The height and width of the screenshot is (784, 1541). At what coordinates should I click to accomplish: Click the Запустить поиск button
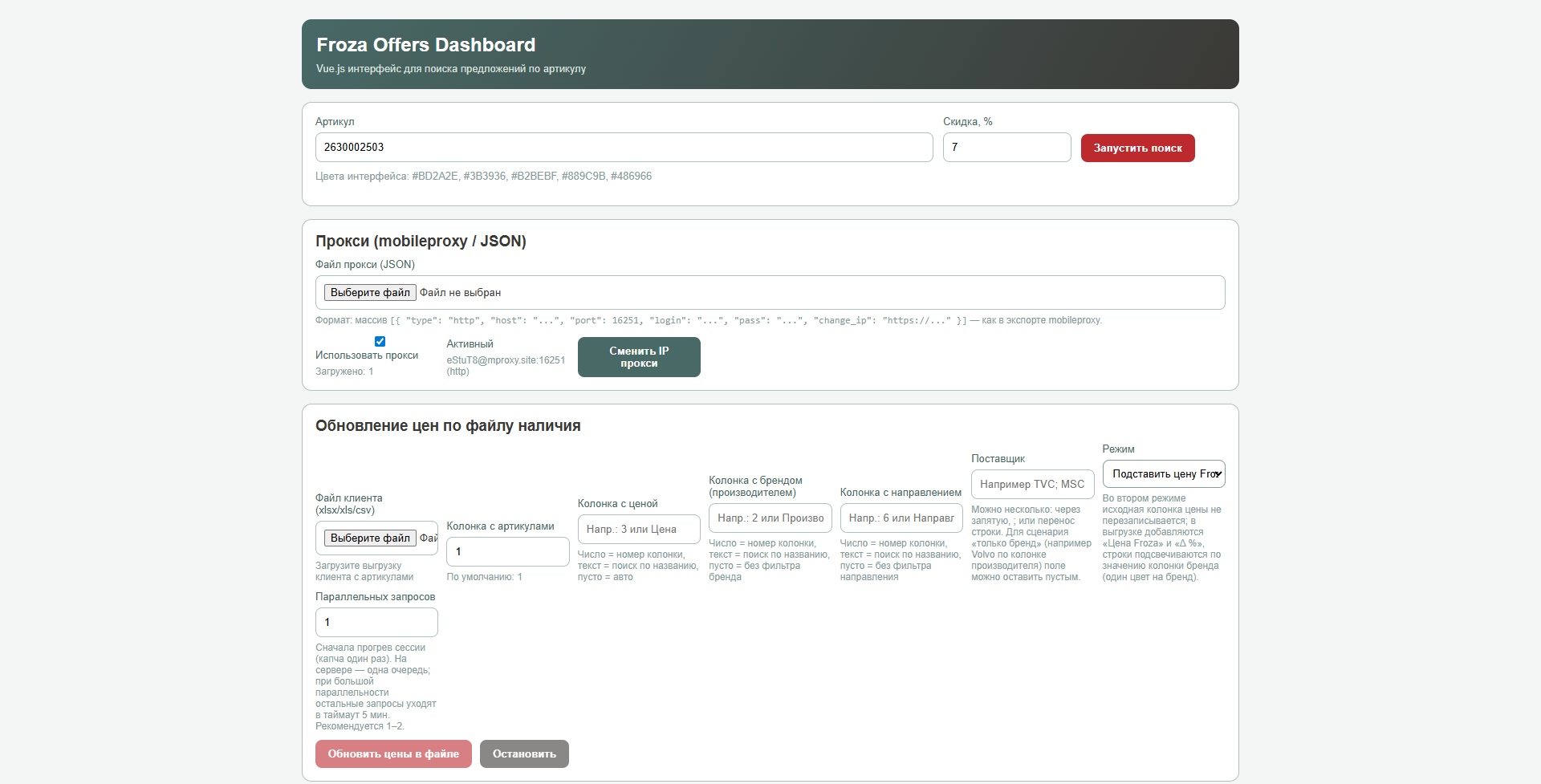click(x=1137, y=148)
